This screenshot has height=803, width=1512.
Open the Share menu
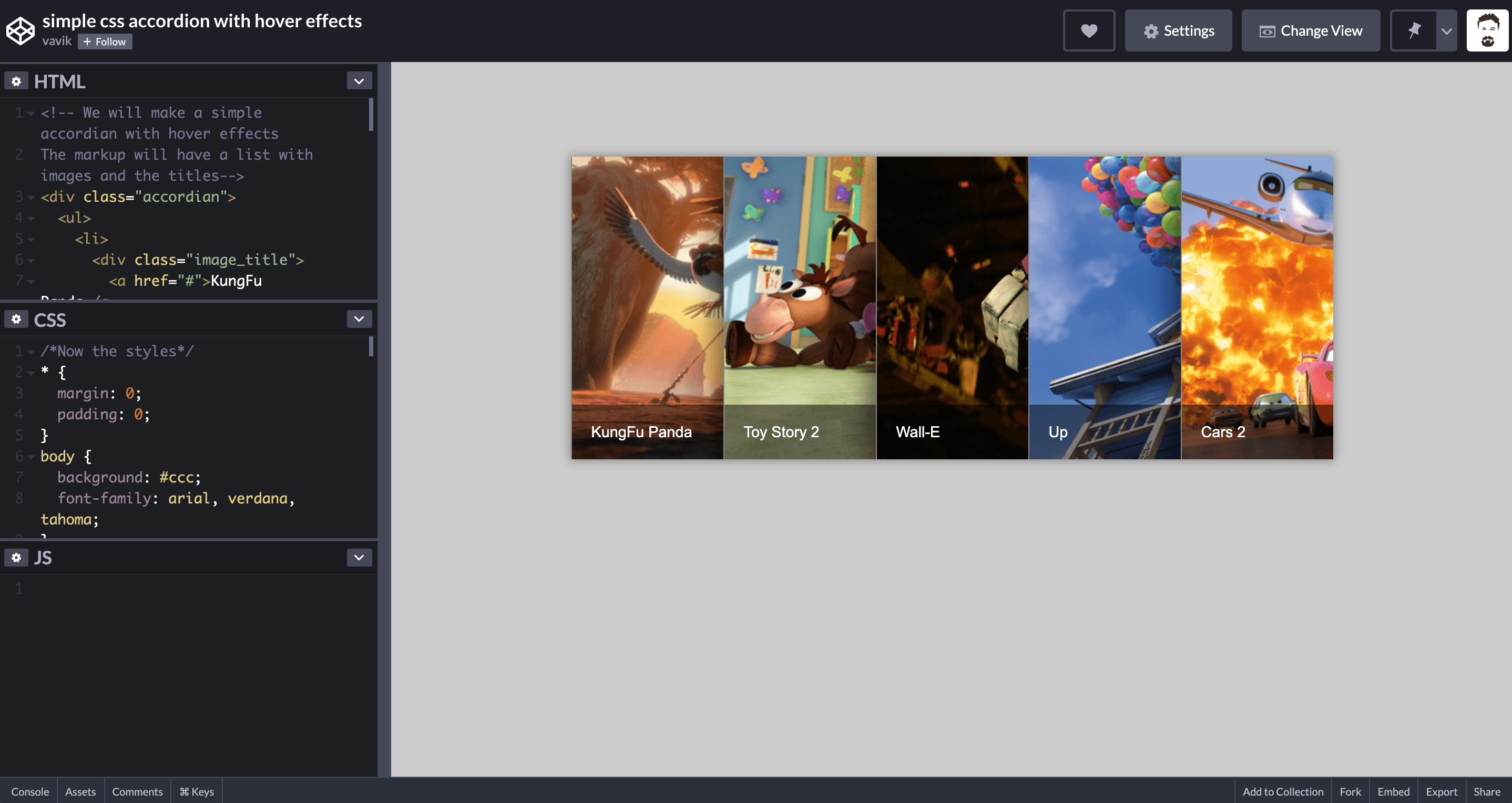tap(1487, 791)
